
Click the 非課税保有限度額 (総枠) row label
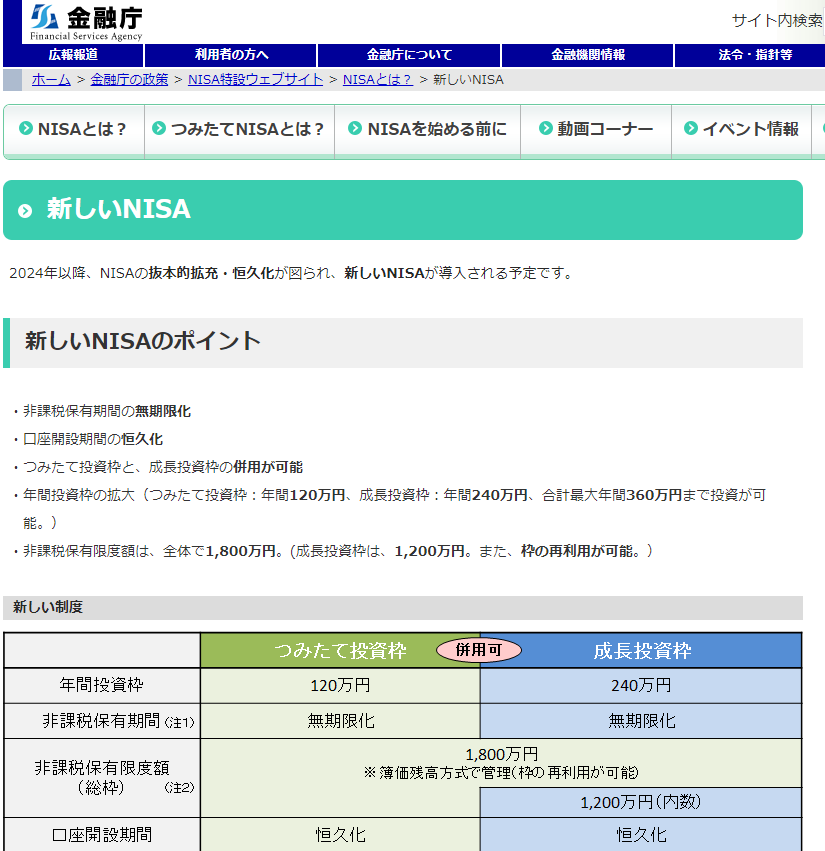pyautogui.click(x=102, y=778)
